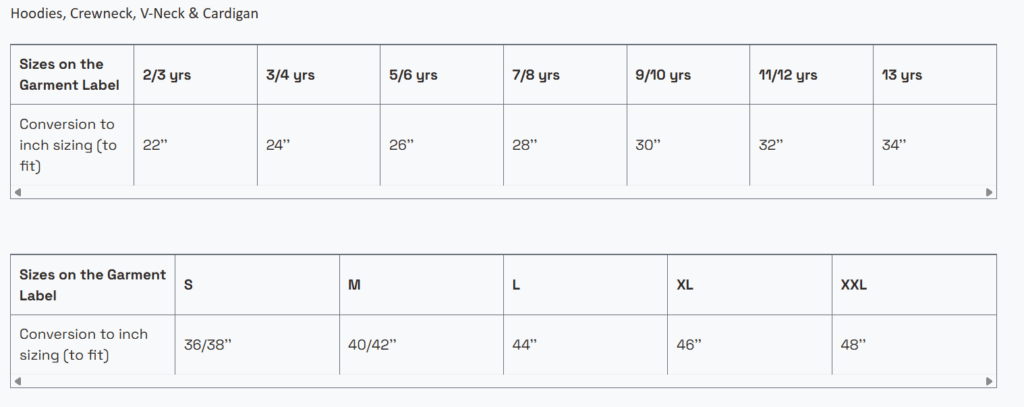Click the M size header cell
1024x407 pixels.
[354, 285]
